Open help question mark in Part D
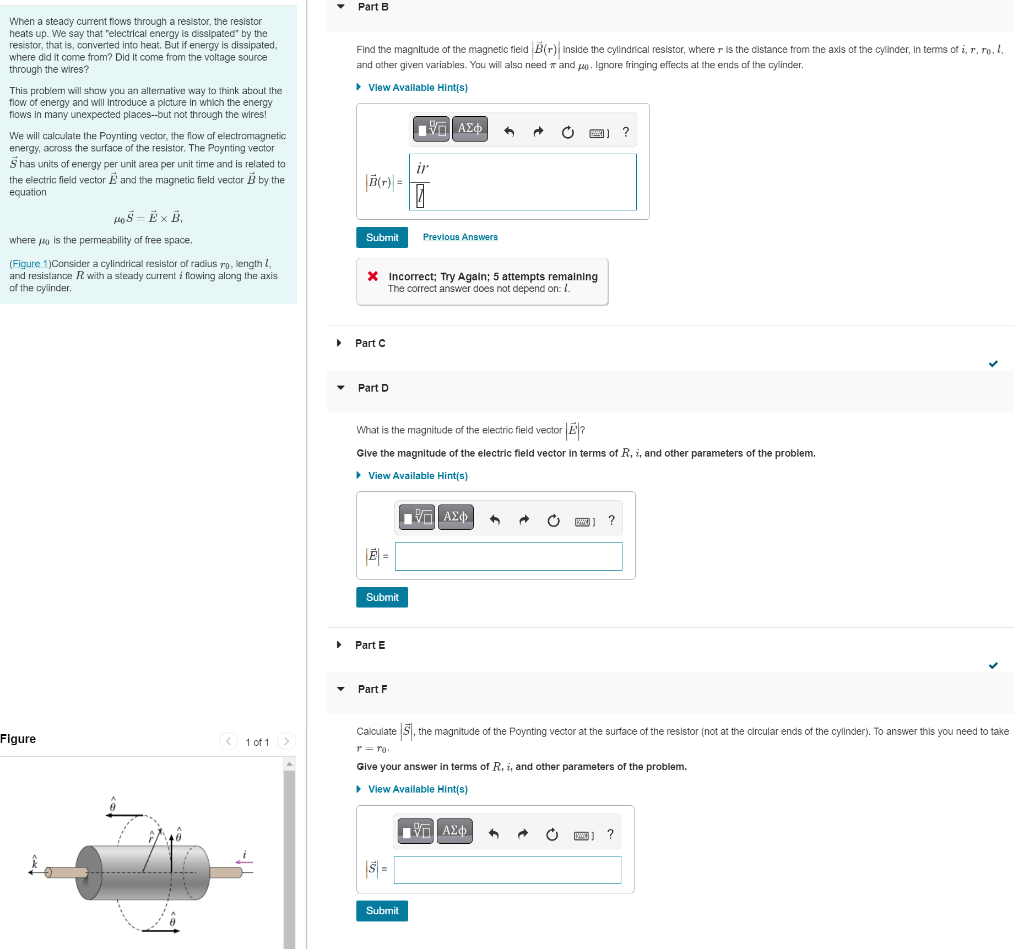Image resolution: width=1024 pixels, height=949 pixels. (x=611, y=521)
